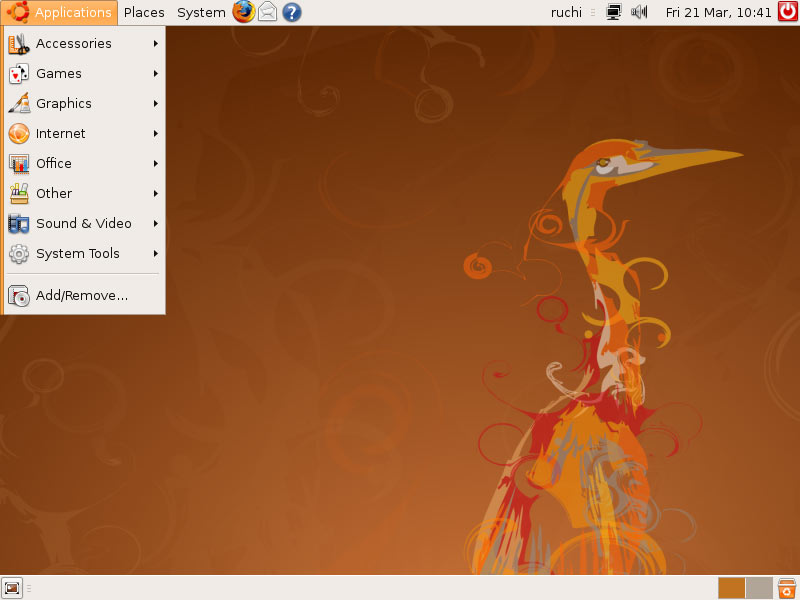Launch the Firefox web browser icon
800x600 pixels.
(x=244, y=12)
